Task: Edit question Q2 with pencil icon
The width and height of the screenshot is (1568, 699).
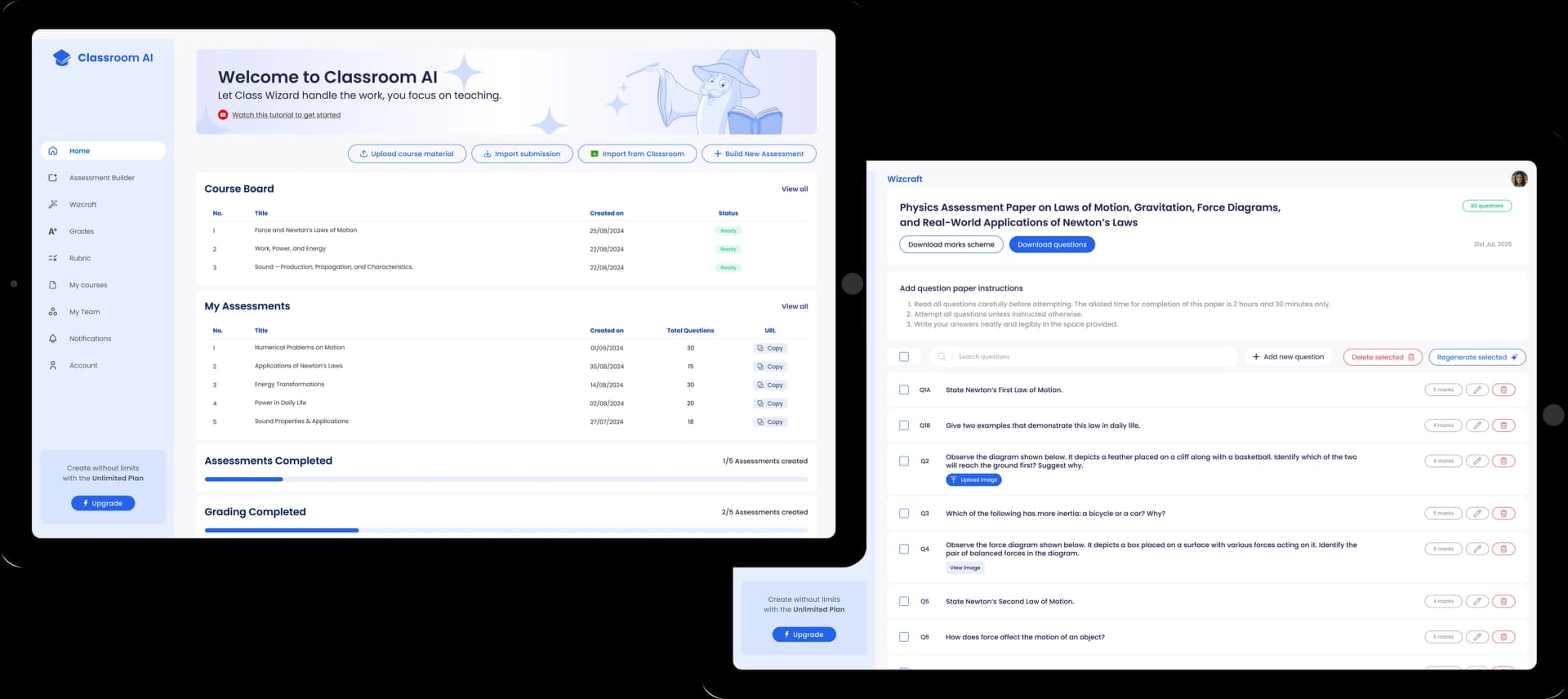Action: tap(1477, 461)
